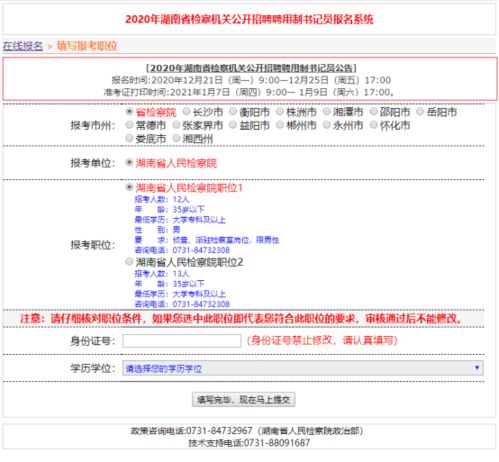
Task: Open the 2020年招聘聘用制书记员公告 link
Action: pyautogui.click(x=251, y=68)
